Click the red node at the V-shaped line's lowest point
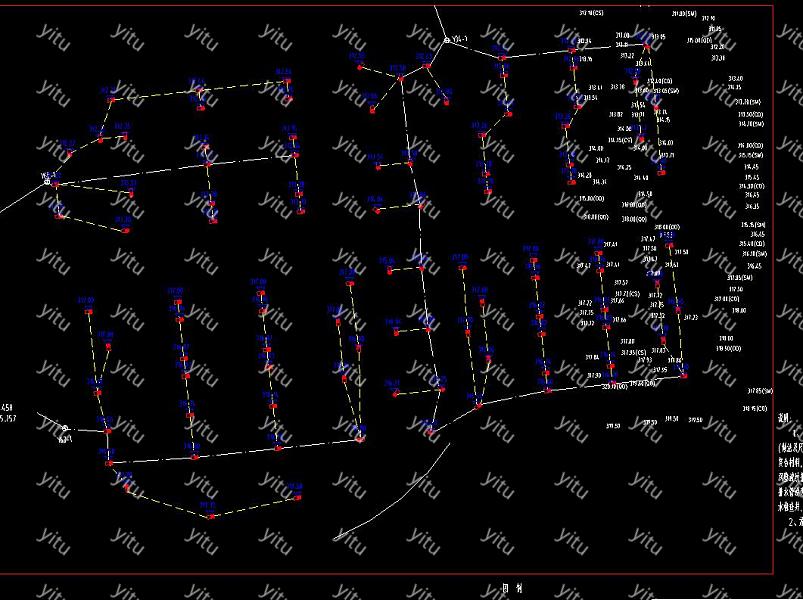The height and width of the screenshot is (600, 803). pos(211,516)
